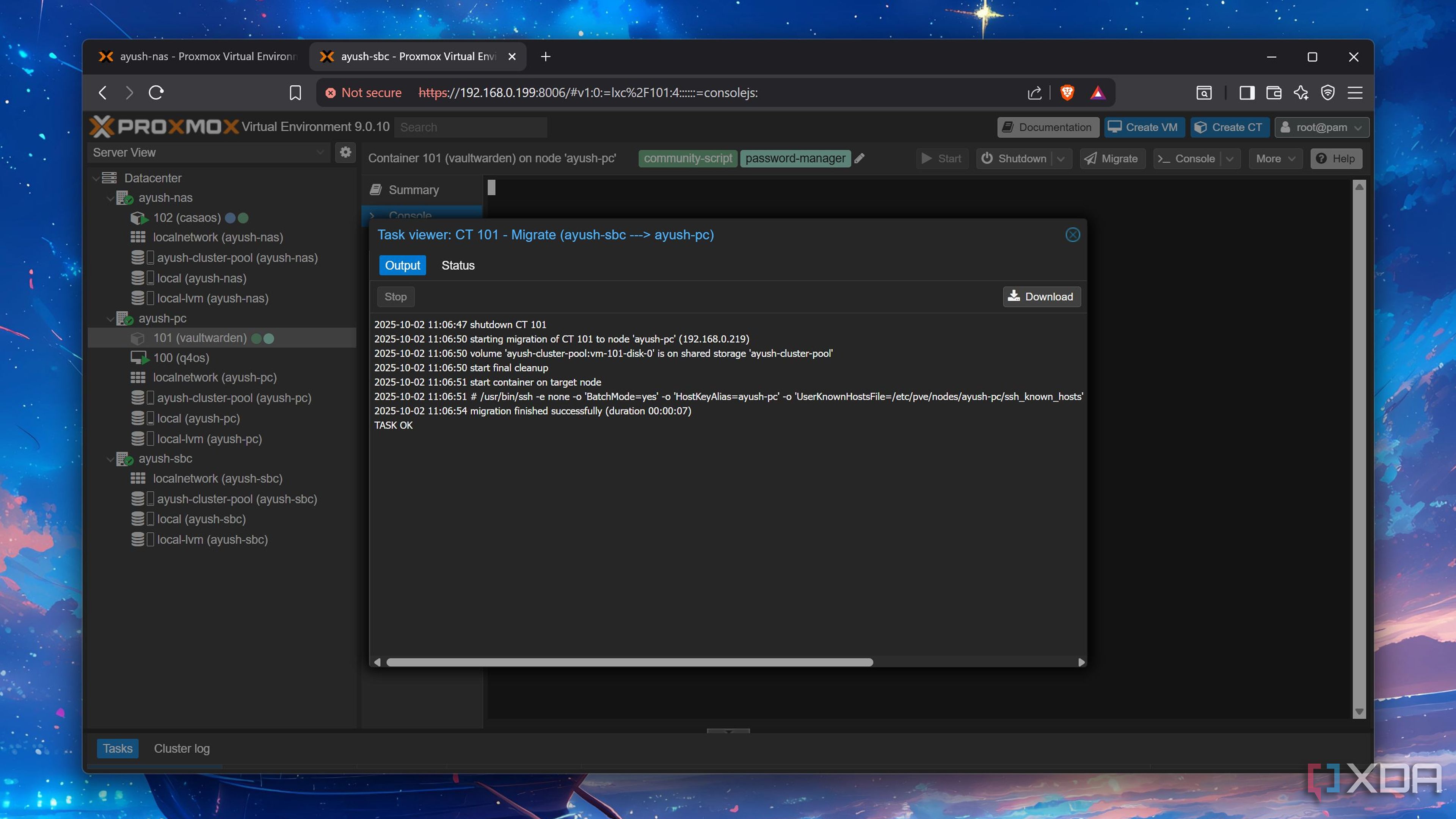Open Brave Shields lion icon
1456x819 pixels.
1067,93
